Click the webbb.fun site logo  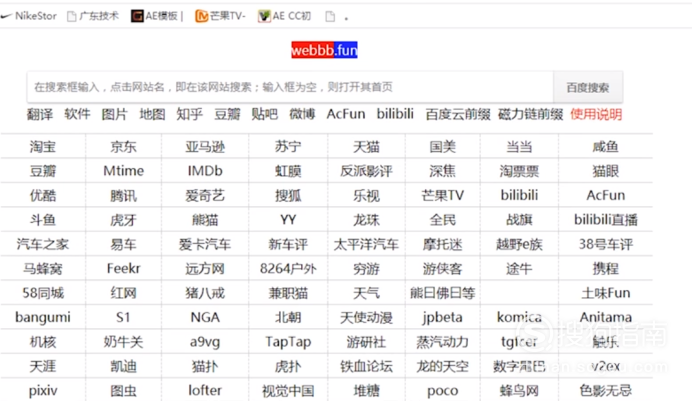324,50
